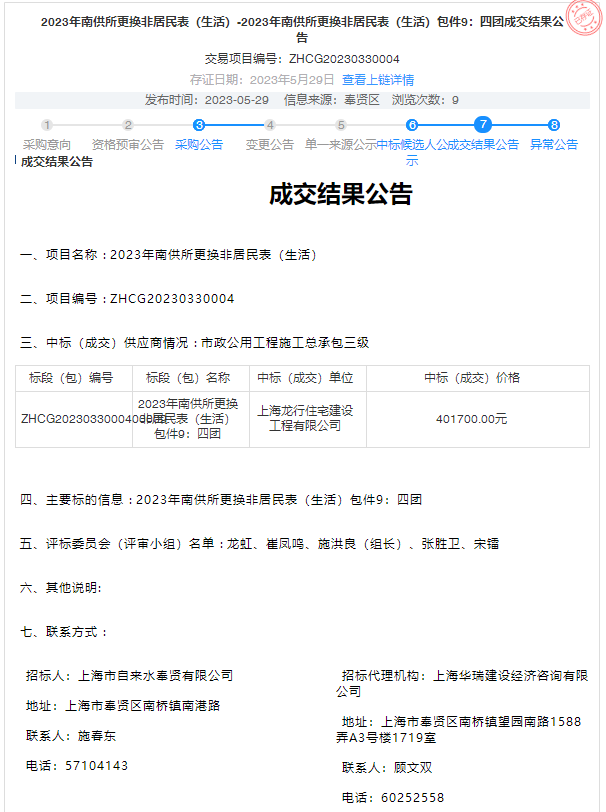This screenshot has height=812, width=606.
Task: Open the 采购公告 tab label
Action: (199, 144)
